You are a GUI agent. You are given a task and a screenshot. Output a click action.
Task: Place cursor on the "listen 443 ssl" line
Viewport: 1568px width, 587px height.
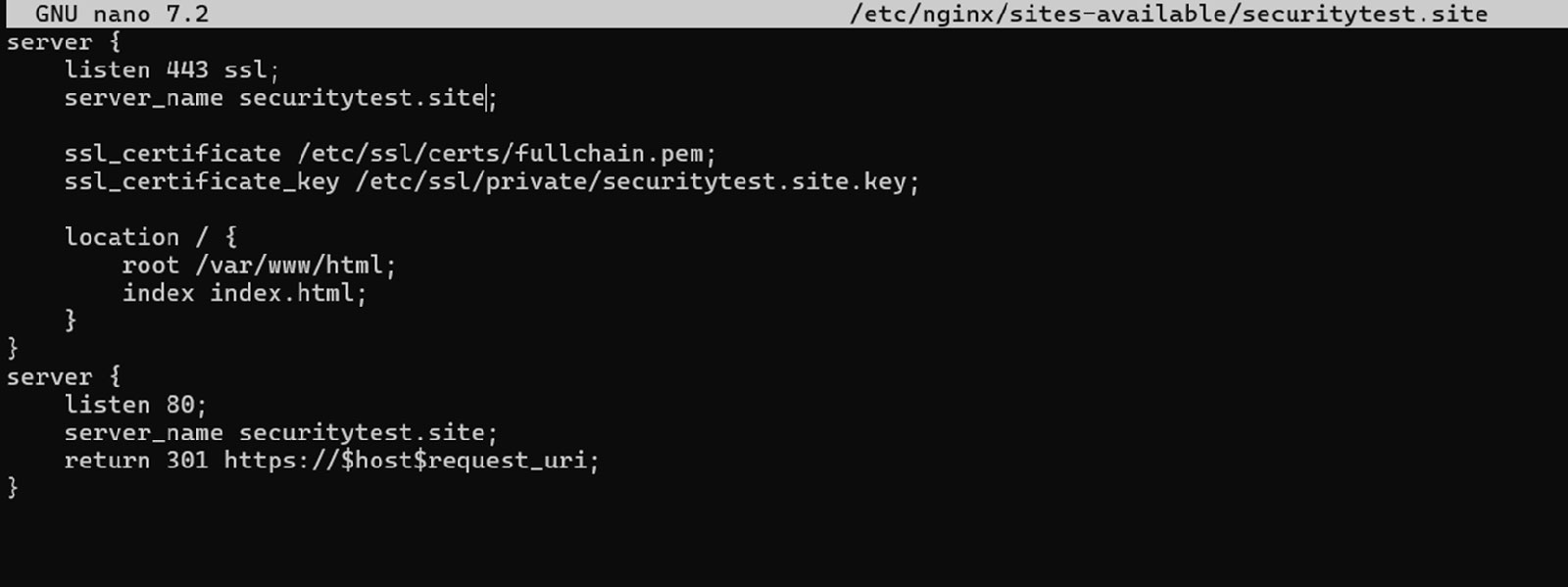coord(108,70)
